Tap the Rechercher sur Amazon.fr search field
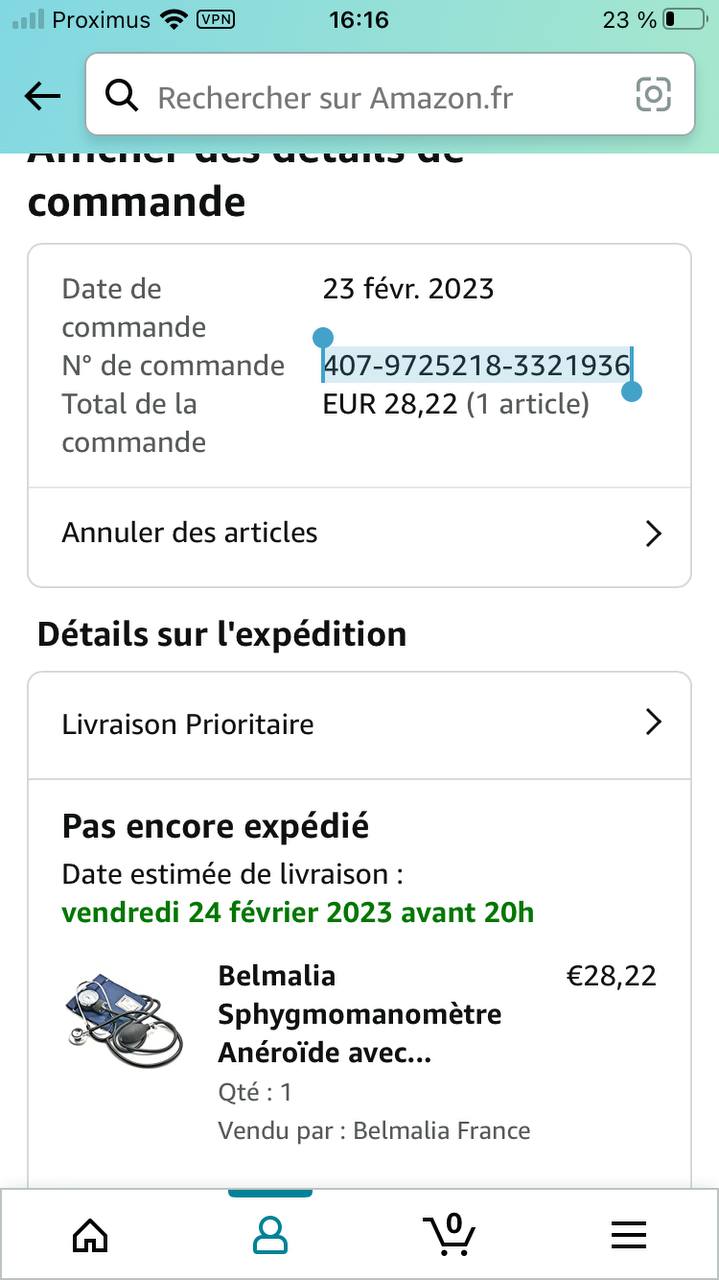The image size is (719, 1280). pos(380,97)
